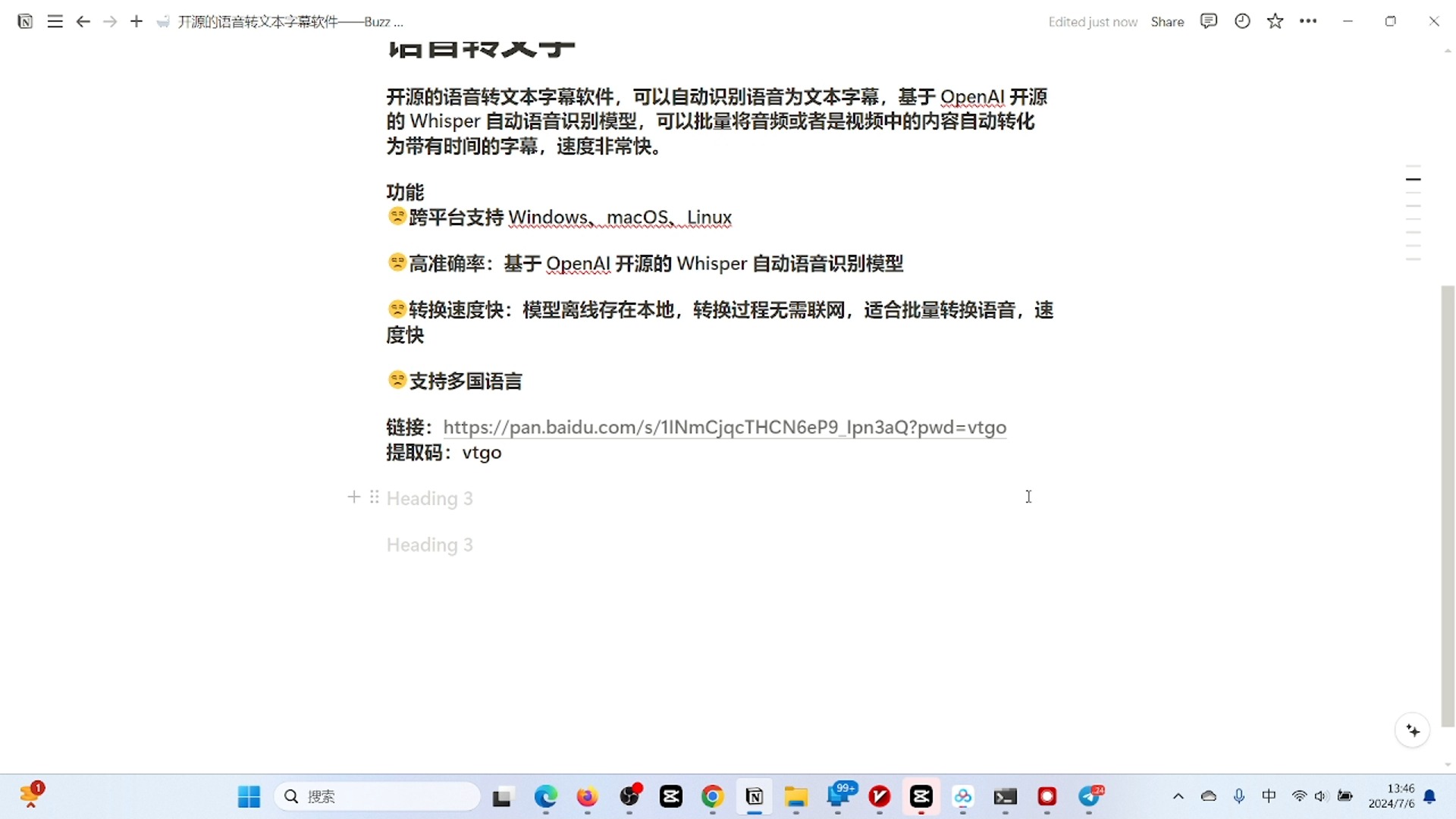This screenshot has width=1456, height=819.
Task: Click the second empty Heading 3 block
Action: pos(429,544)
